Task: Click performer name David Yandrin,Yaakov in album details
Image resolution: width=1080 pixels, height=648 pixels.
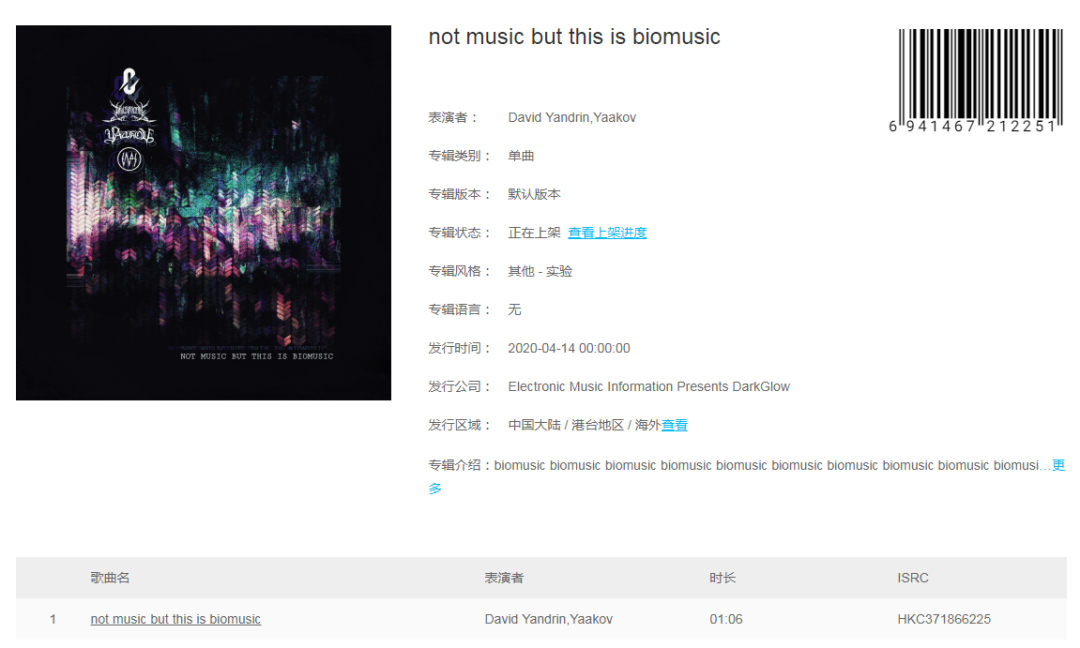Action: [x=572, y=118]
